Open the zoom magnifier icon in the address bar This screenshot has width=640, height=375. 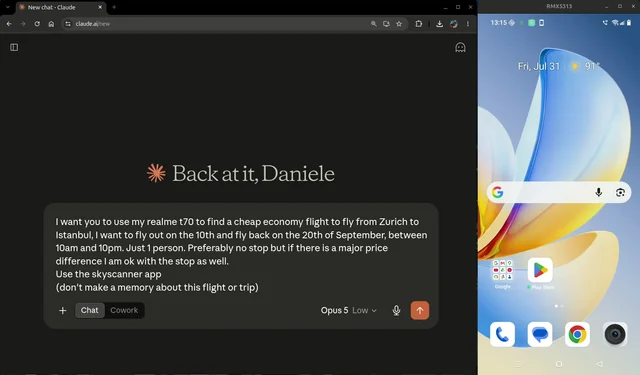[373, 24]
